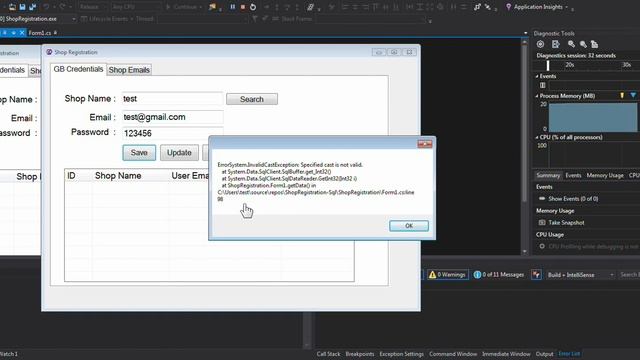640x360 pixels.
Task: Open the Application Insights dropdown arrow
Action: tap(567, 7)
